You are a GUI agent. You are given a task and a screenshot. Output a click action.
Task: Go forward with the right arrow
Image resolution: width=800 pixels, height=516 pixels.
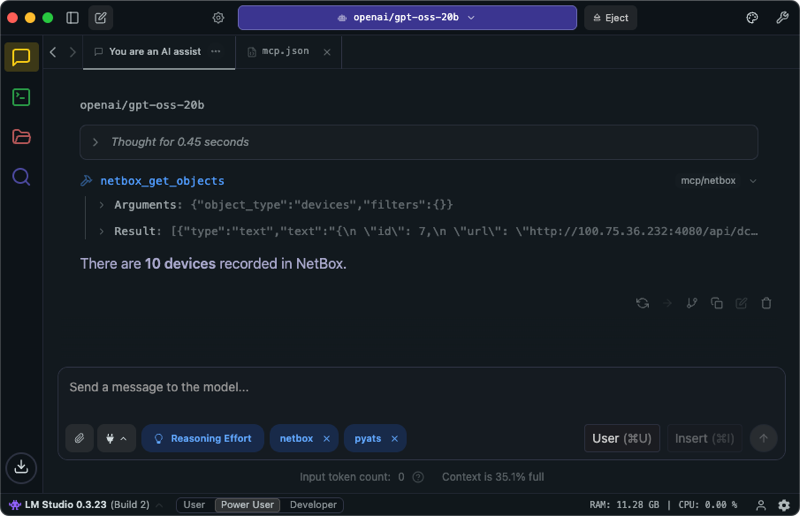(x=72, y=52)
